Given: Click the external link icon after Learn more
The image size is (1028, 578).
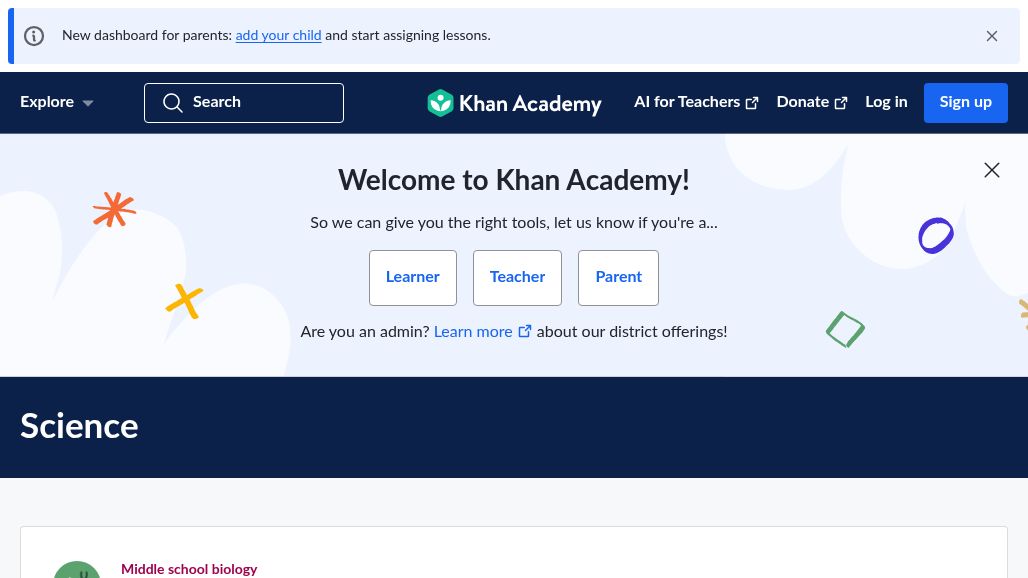Looking at the screenshot, I should pos(524,331).
